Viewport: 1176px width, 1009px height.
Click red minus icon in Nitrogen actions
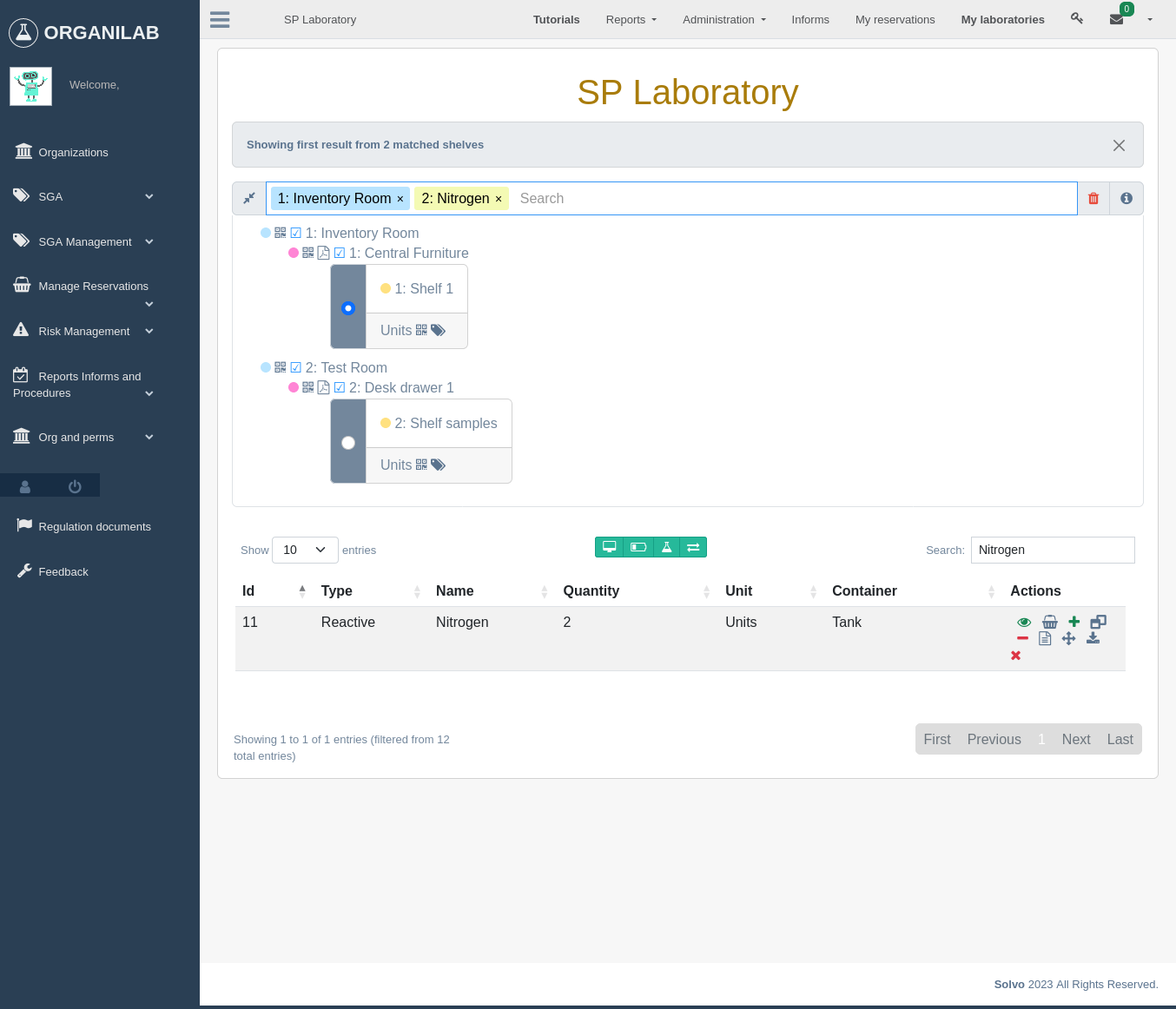(1022, 638)
